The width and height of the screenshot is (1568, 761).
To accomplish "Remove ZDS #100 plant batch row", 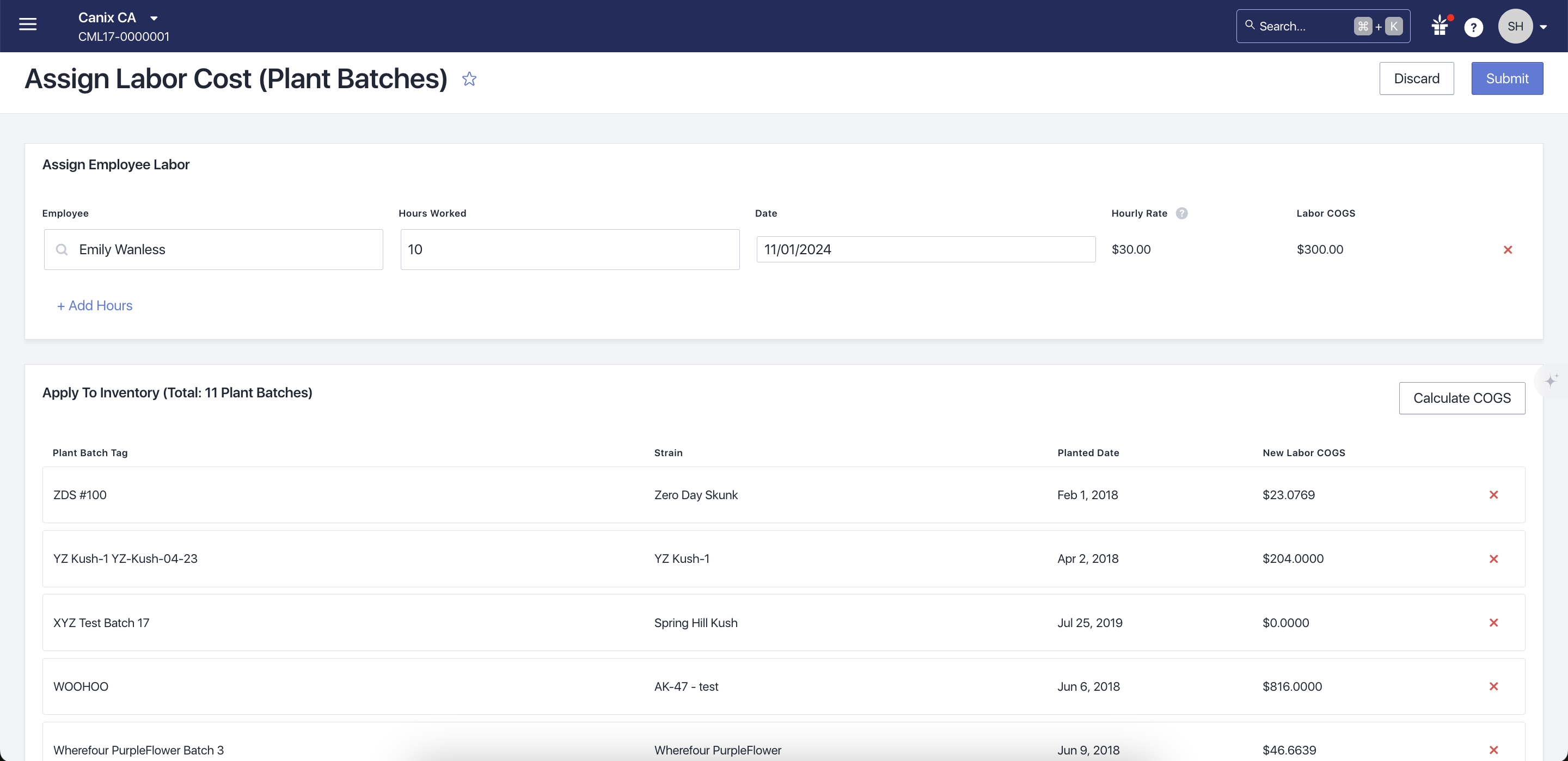I will click(1493, 495).
